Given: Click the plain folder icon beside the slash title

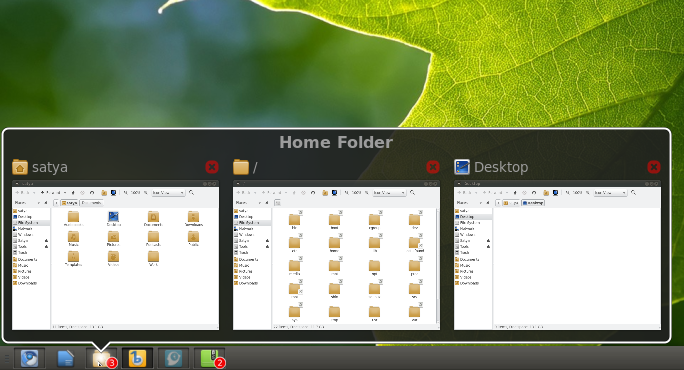Looking at the screenshot, I should [241, 167].
